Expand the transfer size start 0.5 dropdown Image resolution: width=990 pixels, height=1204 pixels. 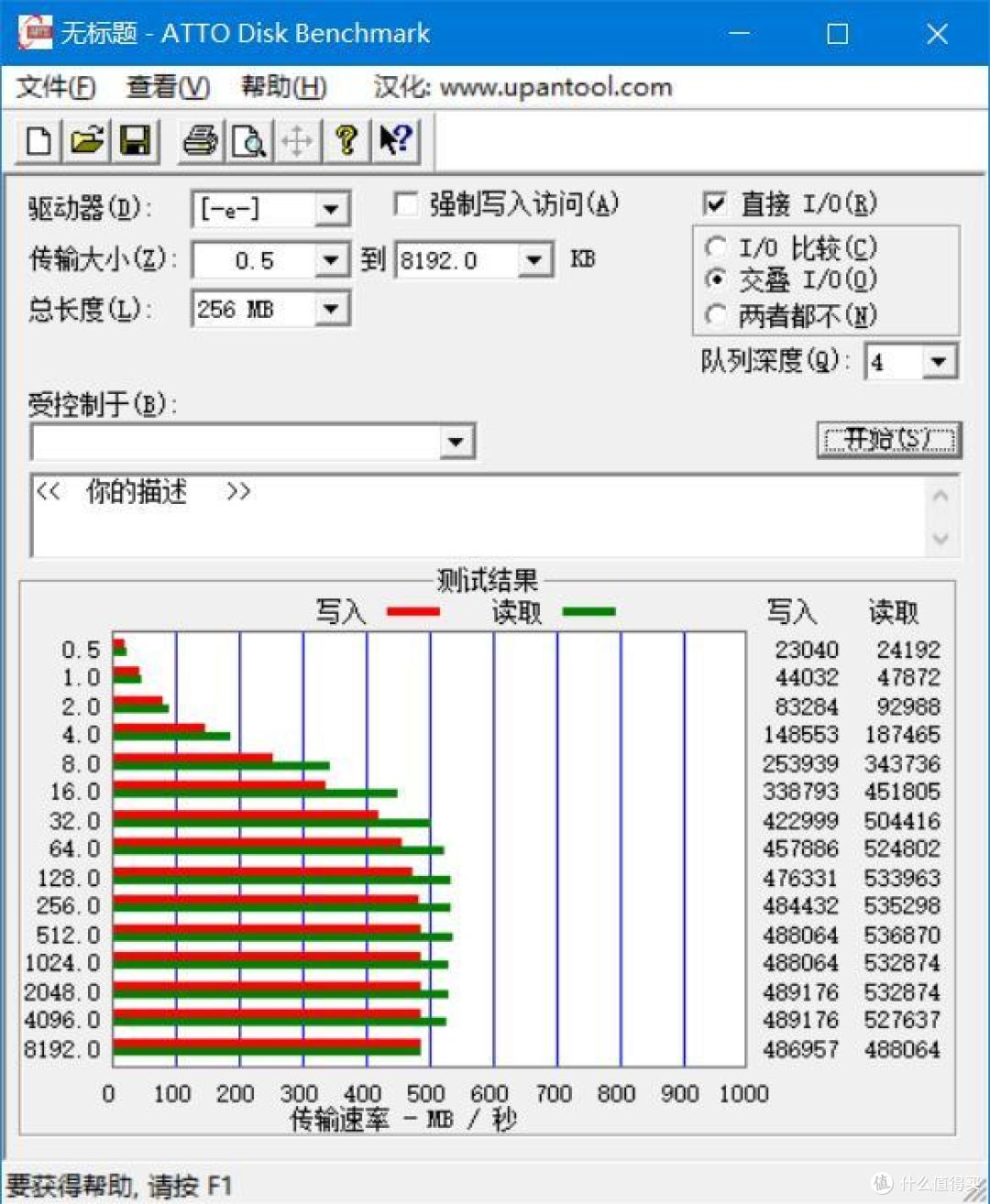[331, 261]
